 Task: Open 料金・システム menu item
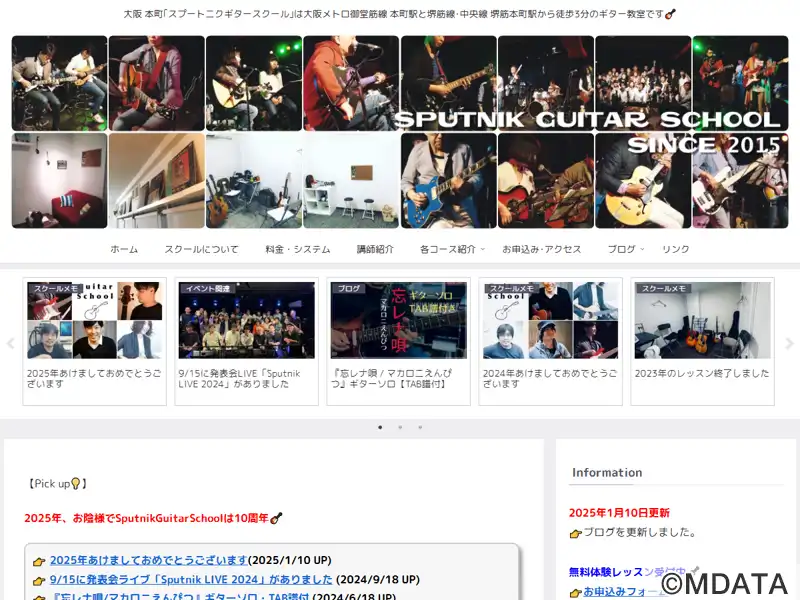click(298, 249)
